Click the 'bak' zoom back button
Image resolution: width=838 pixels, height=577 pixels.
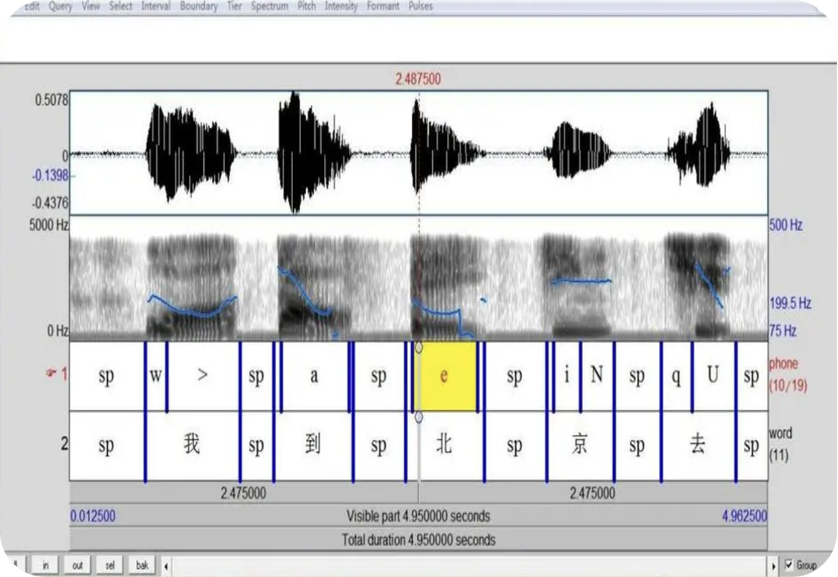coord(142,565)
